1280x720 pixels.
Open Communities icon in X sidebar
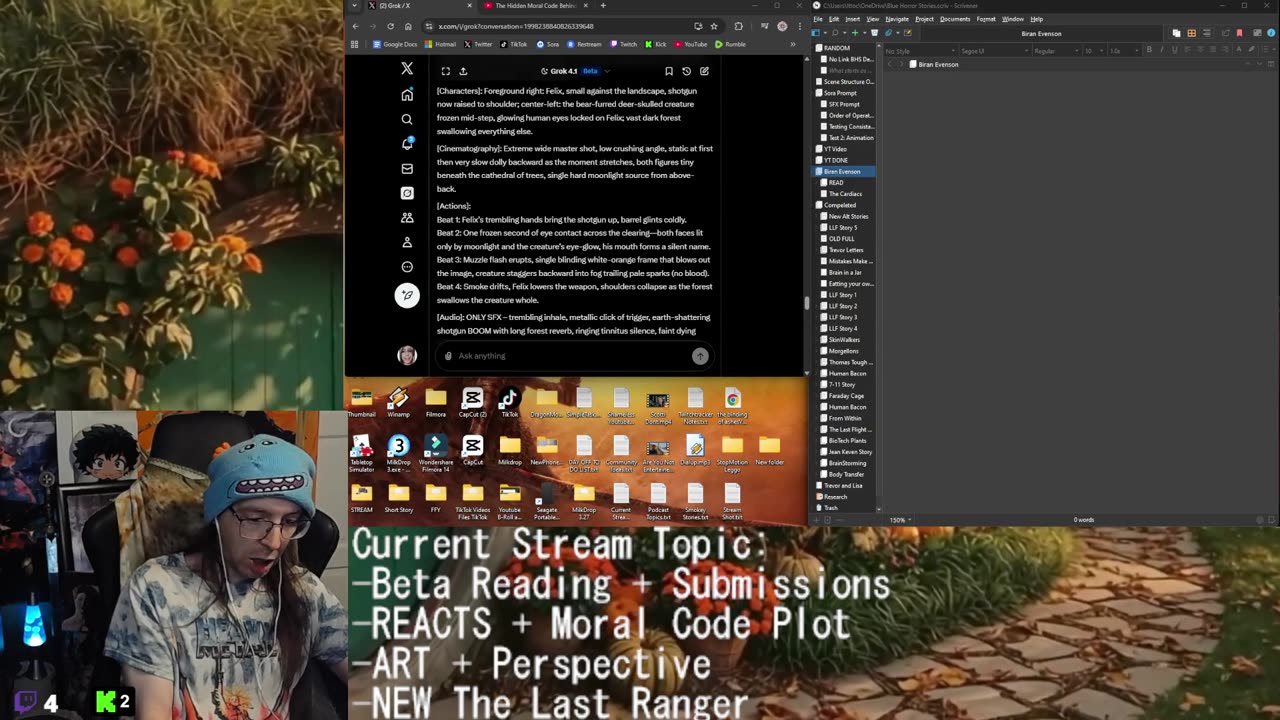407,217
